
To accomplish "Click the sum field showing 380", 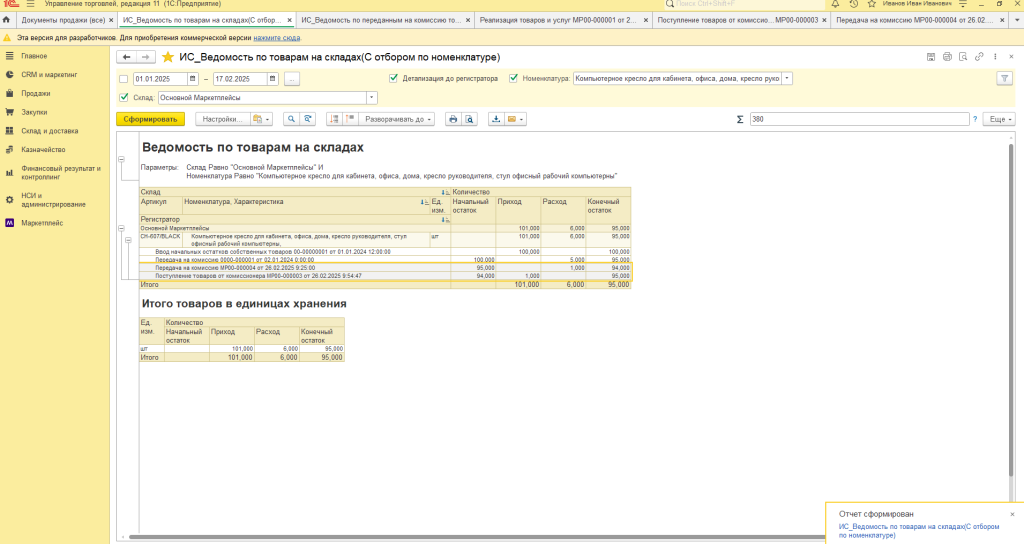I will [859, 120].
